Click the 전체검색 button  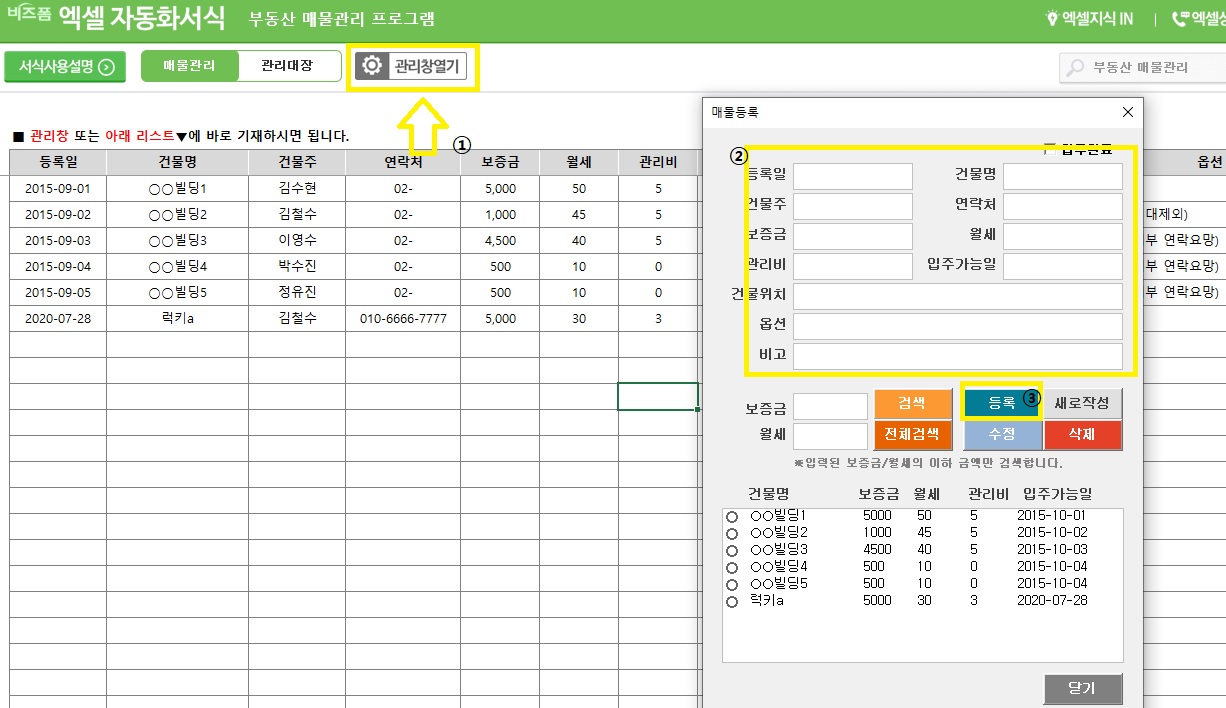(911, 435)
